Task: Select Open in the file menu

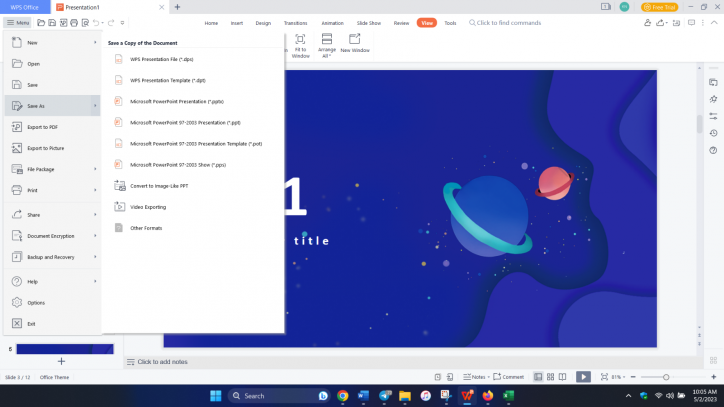Action: [x=52, y=64]
